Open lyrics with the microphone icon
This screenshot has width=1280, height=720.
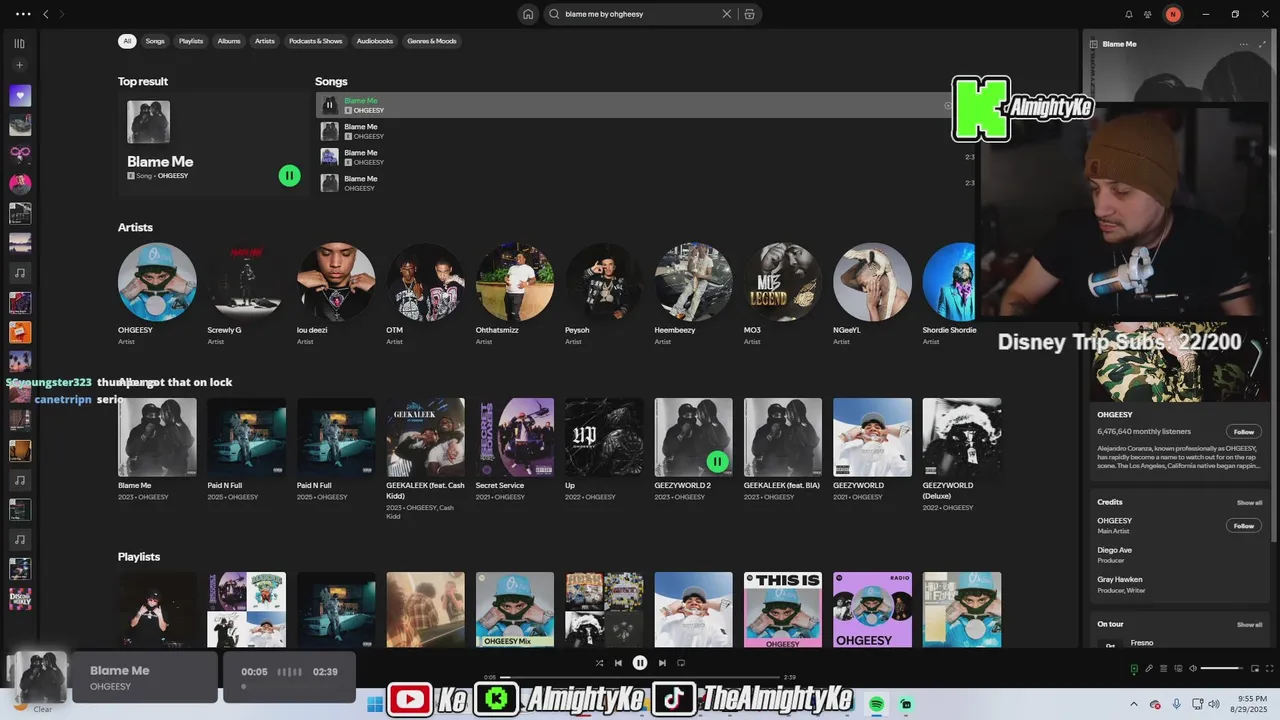point(1149,669)
